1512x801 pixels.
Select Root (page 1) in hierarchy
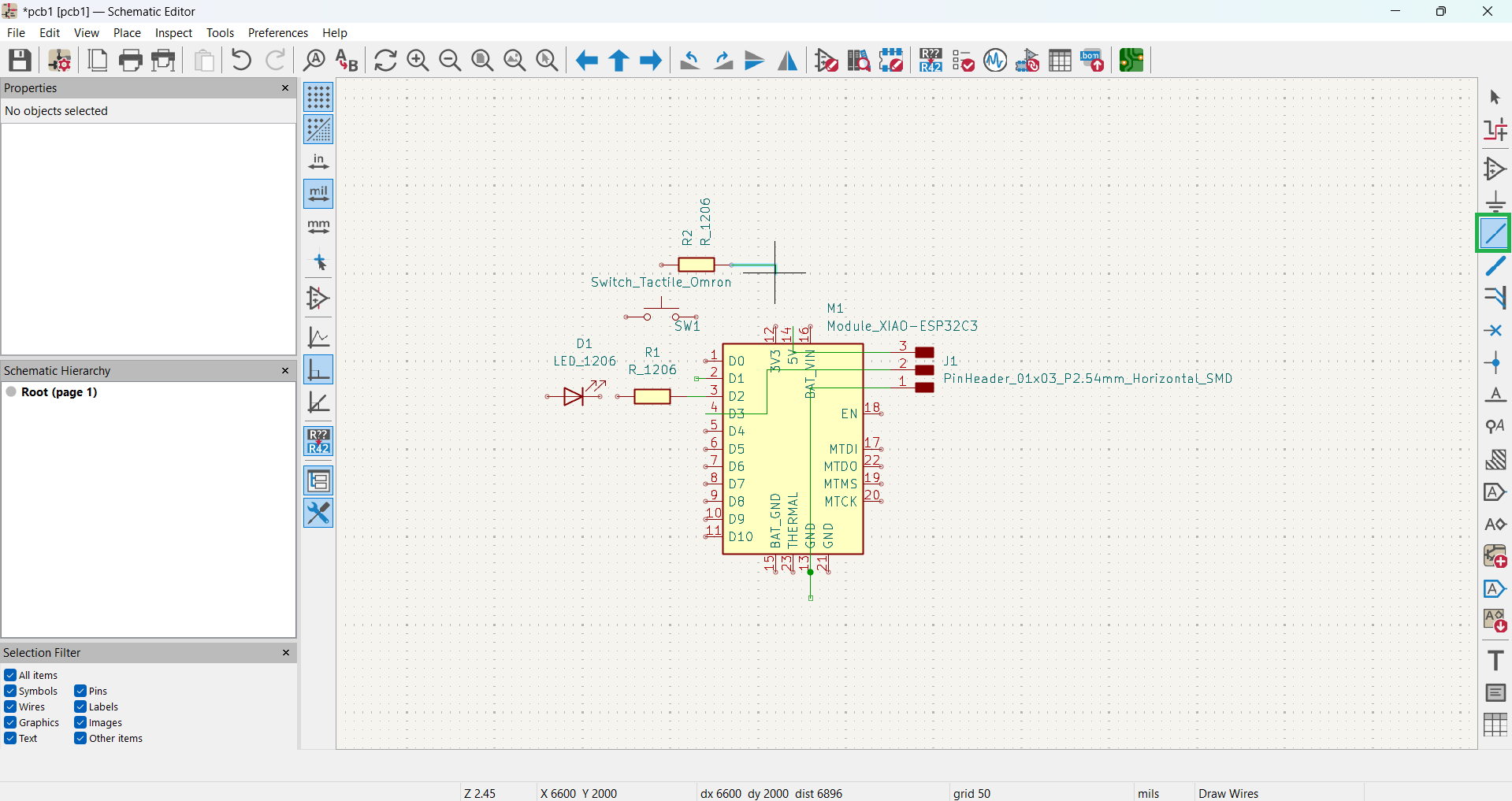pos(59,392)
